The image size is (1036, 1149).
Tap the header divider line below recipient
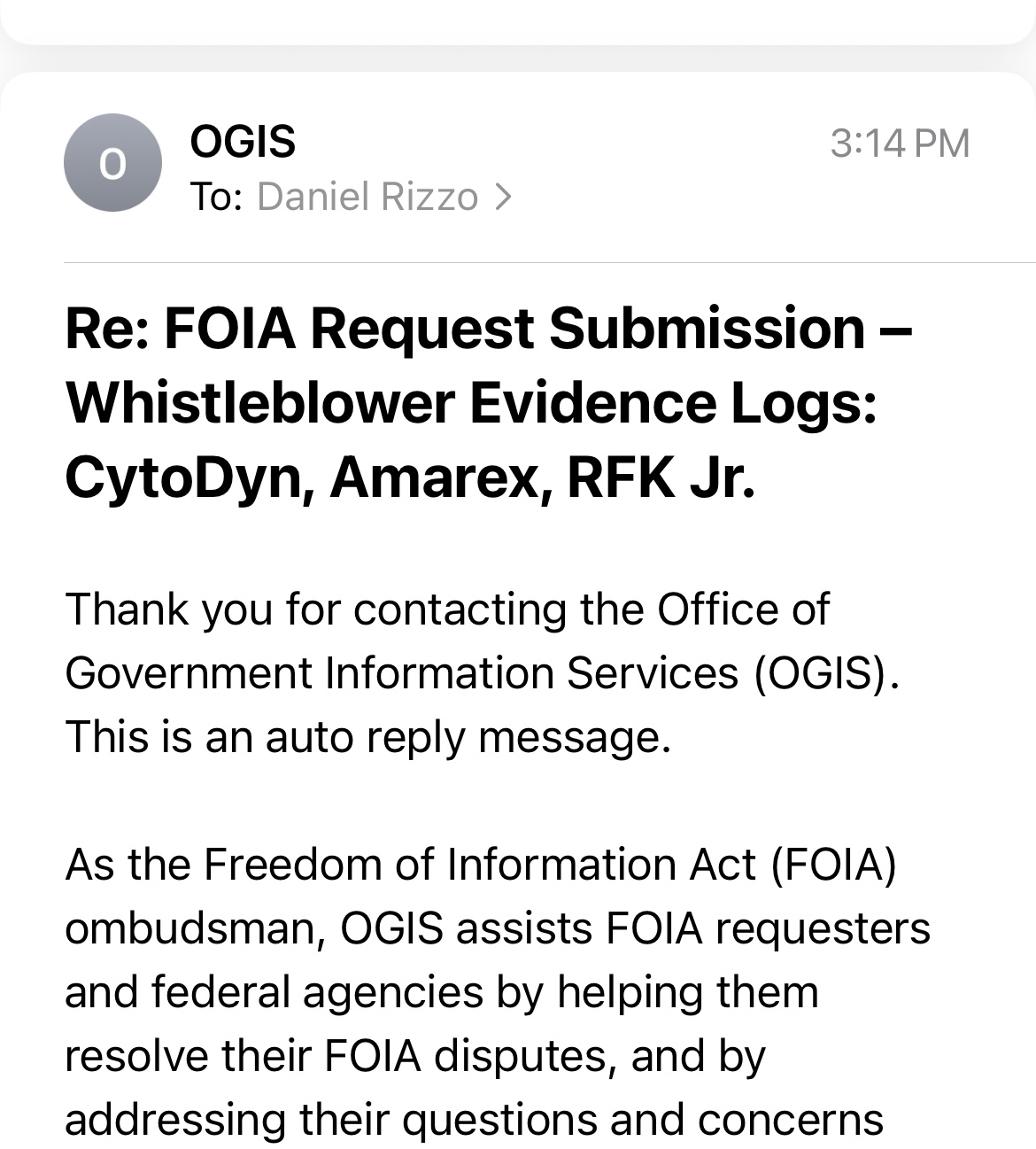point(550,262)
